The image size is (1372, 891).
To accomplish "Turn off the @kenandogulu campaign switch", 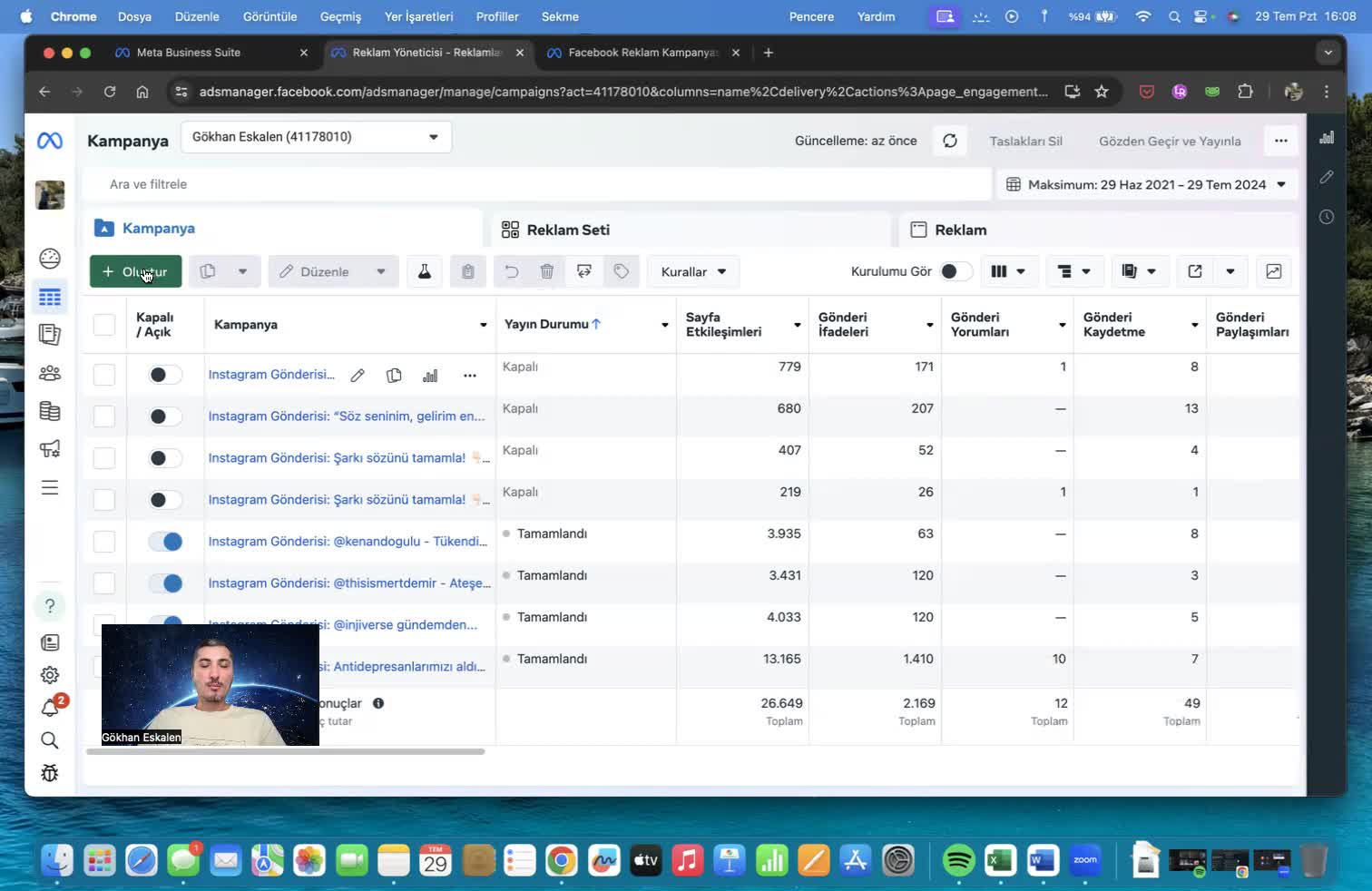I will pyautogui.click(x=165, y=542).
